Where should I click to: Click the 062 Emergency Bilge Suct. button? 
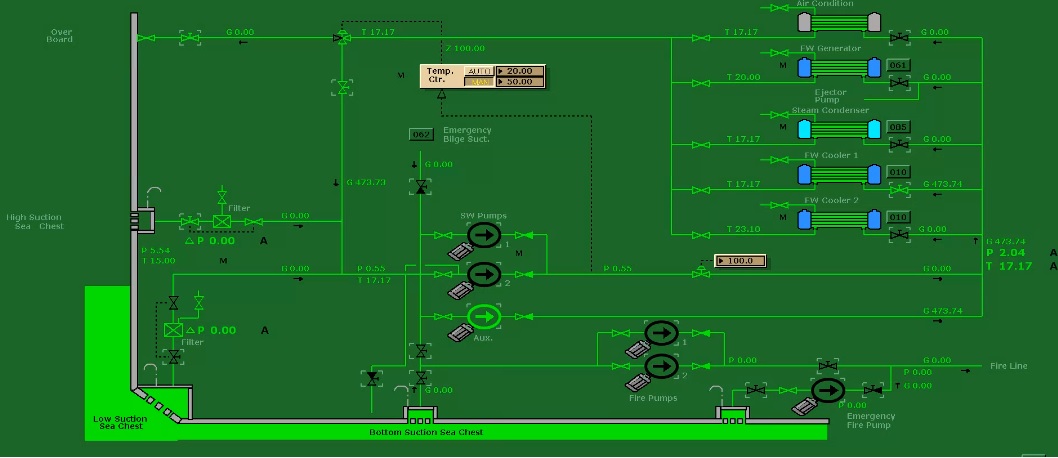421,135
